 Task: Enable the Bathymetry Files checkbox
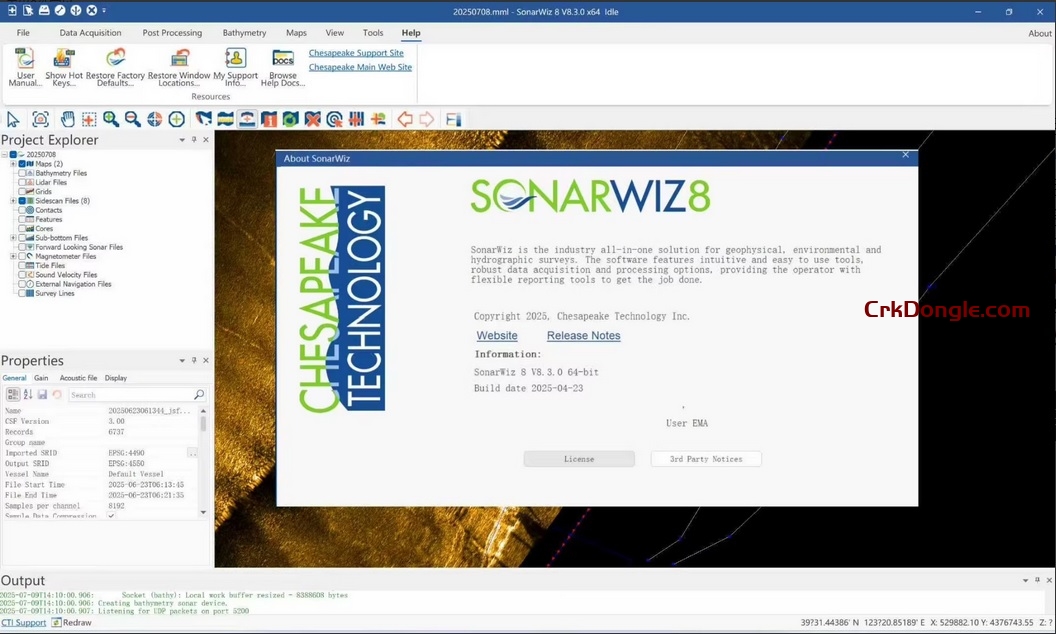(21, 173)
